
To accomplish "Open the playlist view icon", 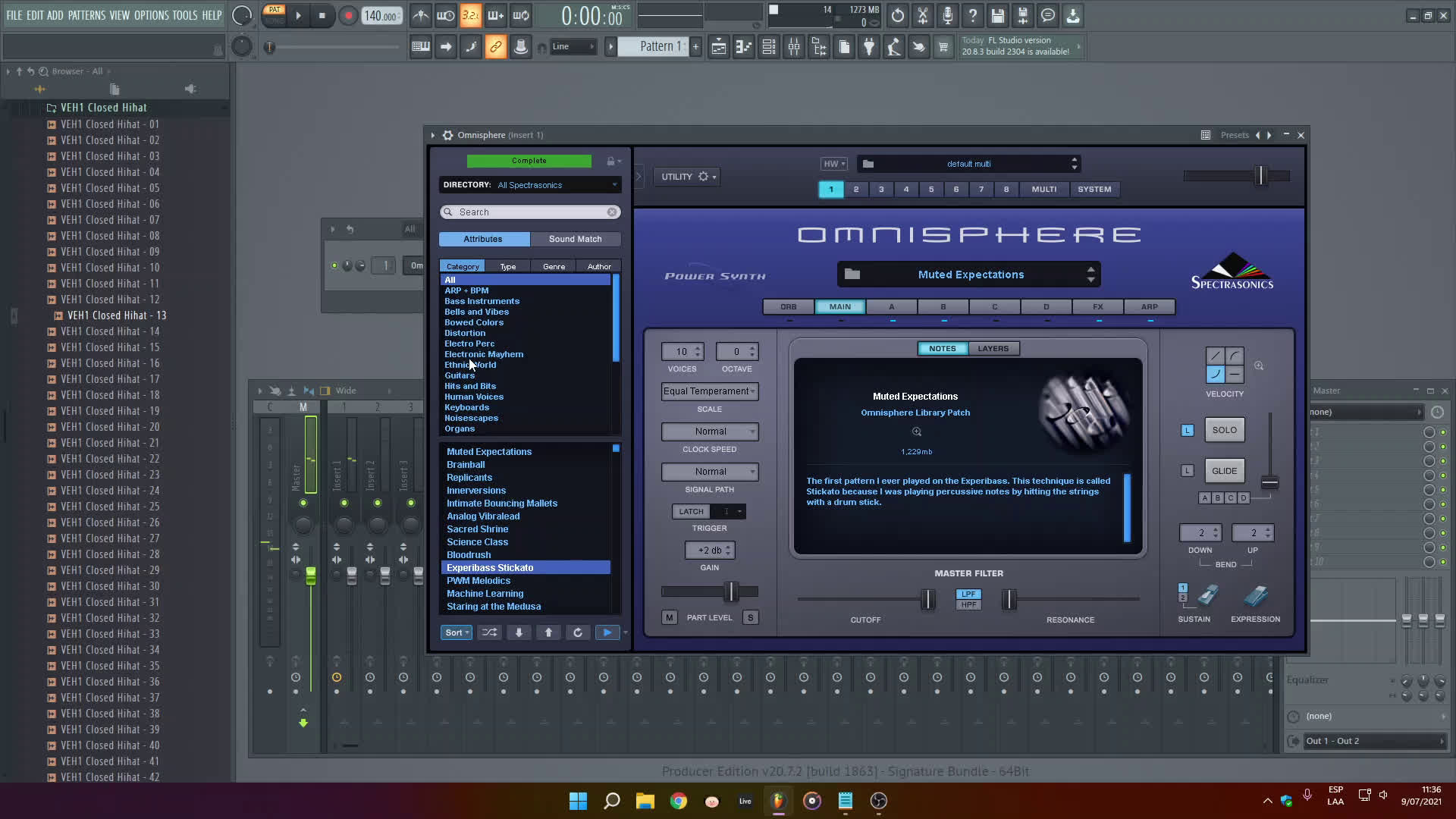I will (719, 47).
